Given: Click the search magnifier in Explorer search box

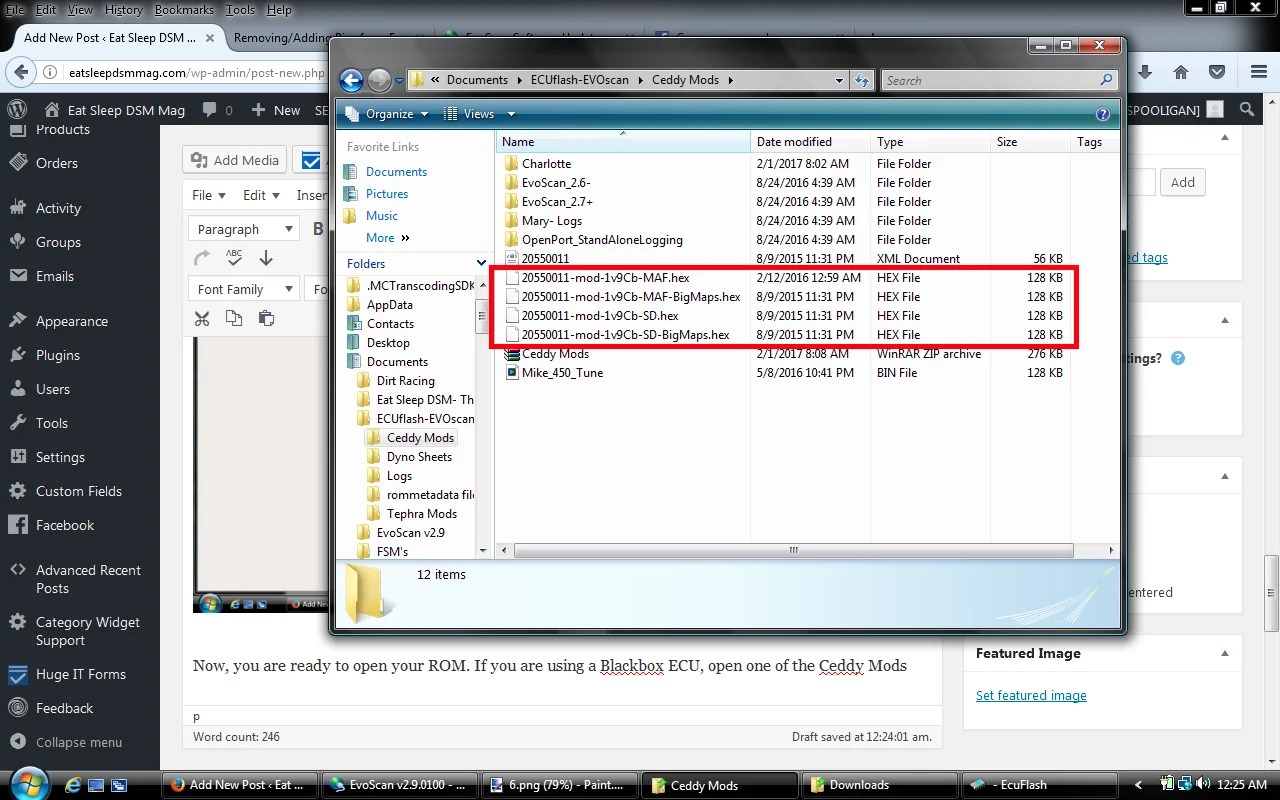Looking at the screenshot, I should (x=1106, y=80).
